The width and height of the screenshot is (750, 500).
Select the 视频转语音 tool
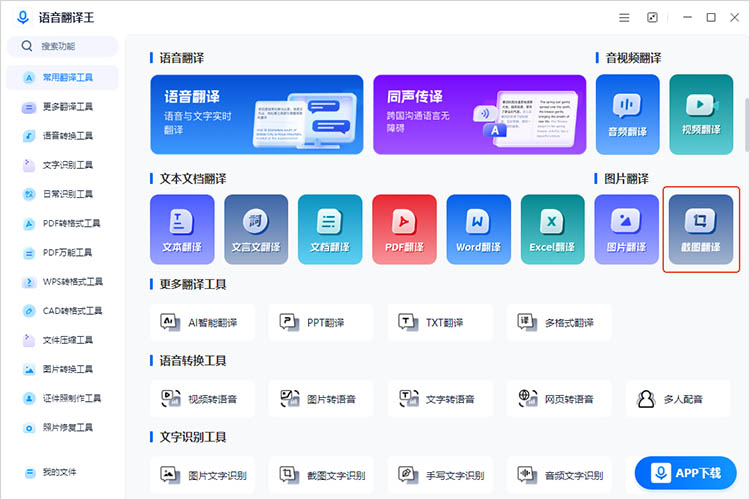coord(202,399)
